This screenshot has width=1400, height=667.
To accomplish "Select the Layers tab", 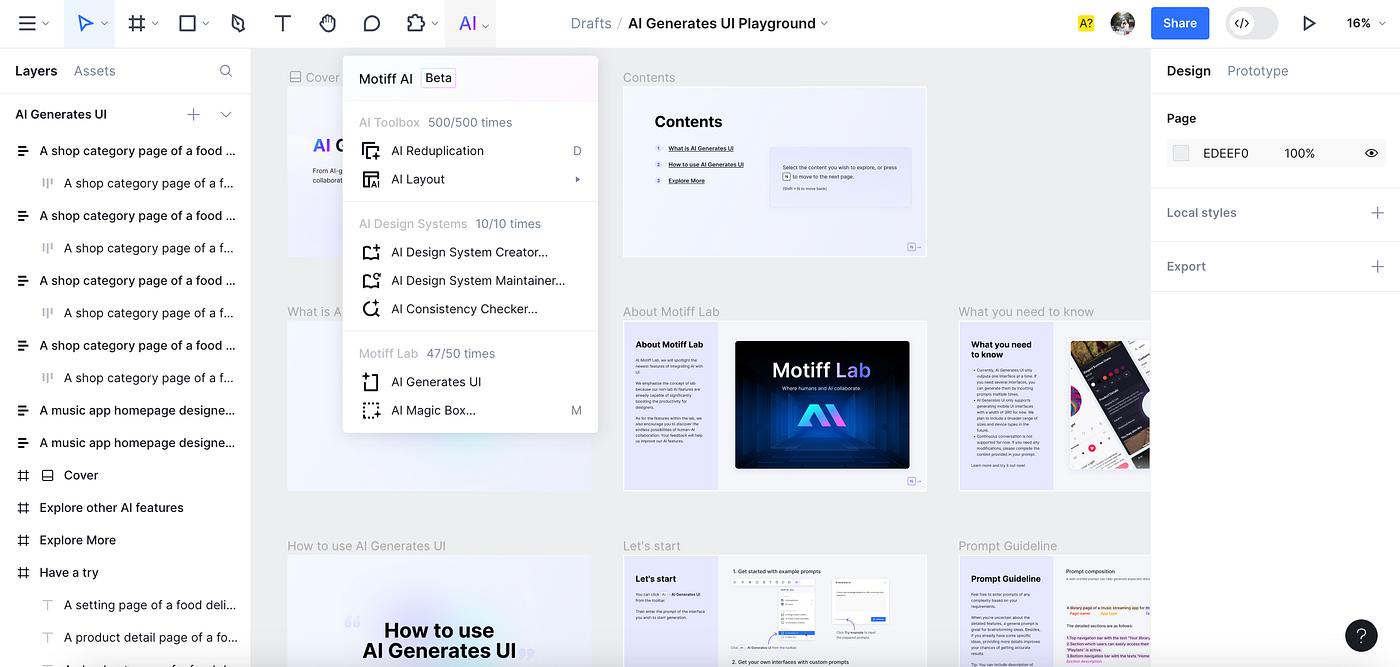I will [36, 71].
